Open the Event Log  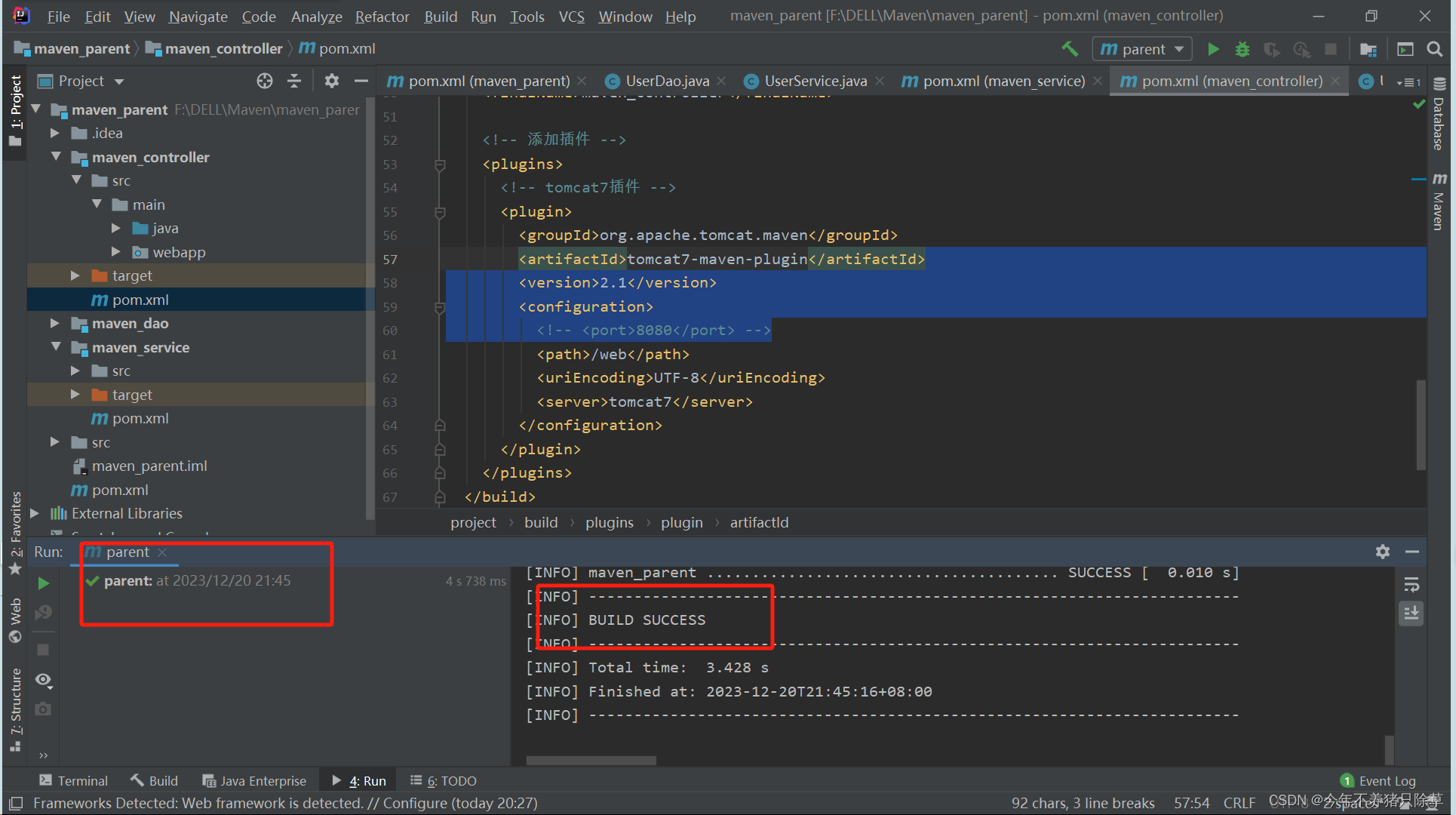point(1378,780)
